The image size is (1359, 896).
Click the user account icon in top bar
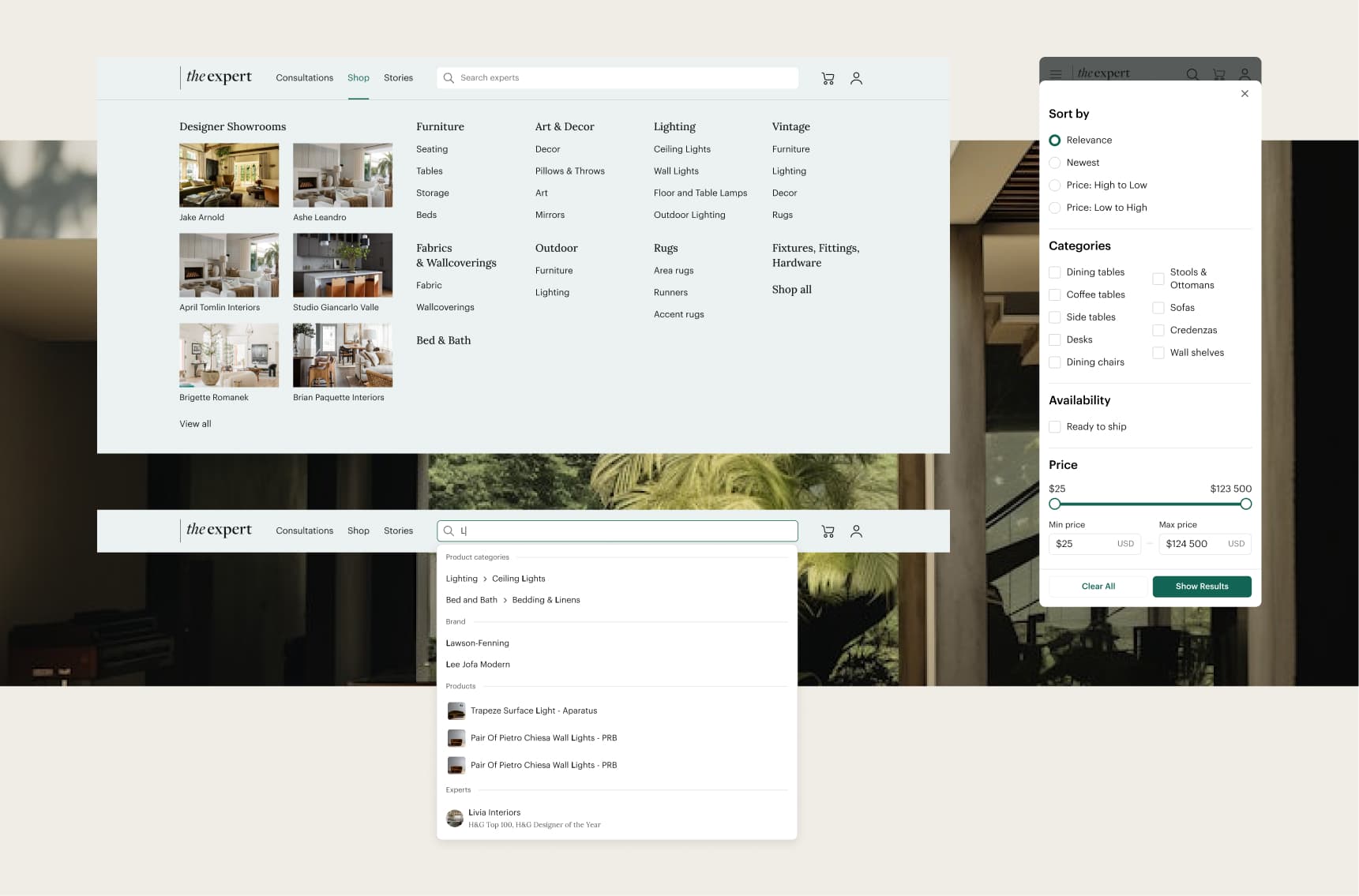tap(856, 78)
